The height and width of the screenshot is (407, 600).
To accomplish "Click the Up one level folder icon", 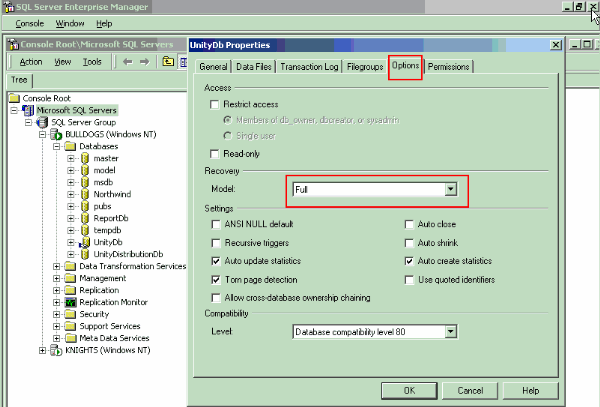I will click(x=168, y=61).
